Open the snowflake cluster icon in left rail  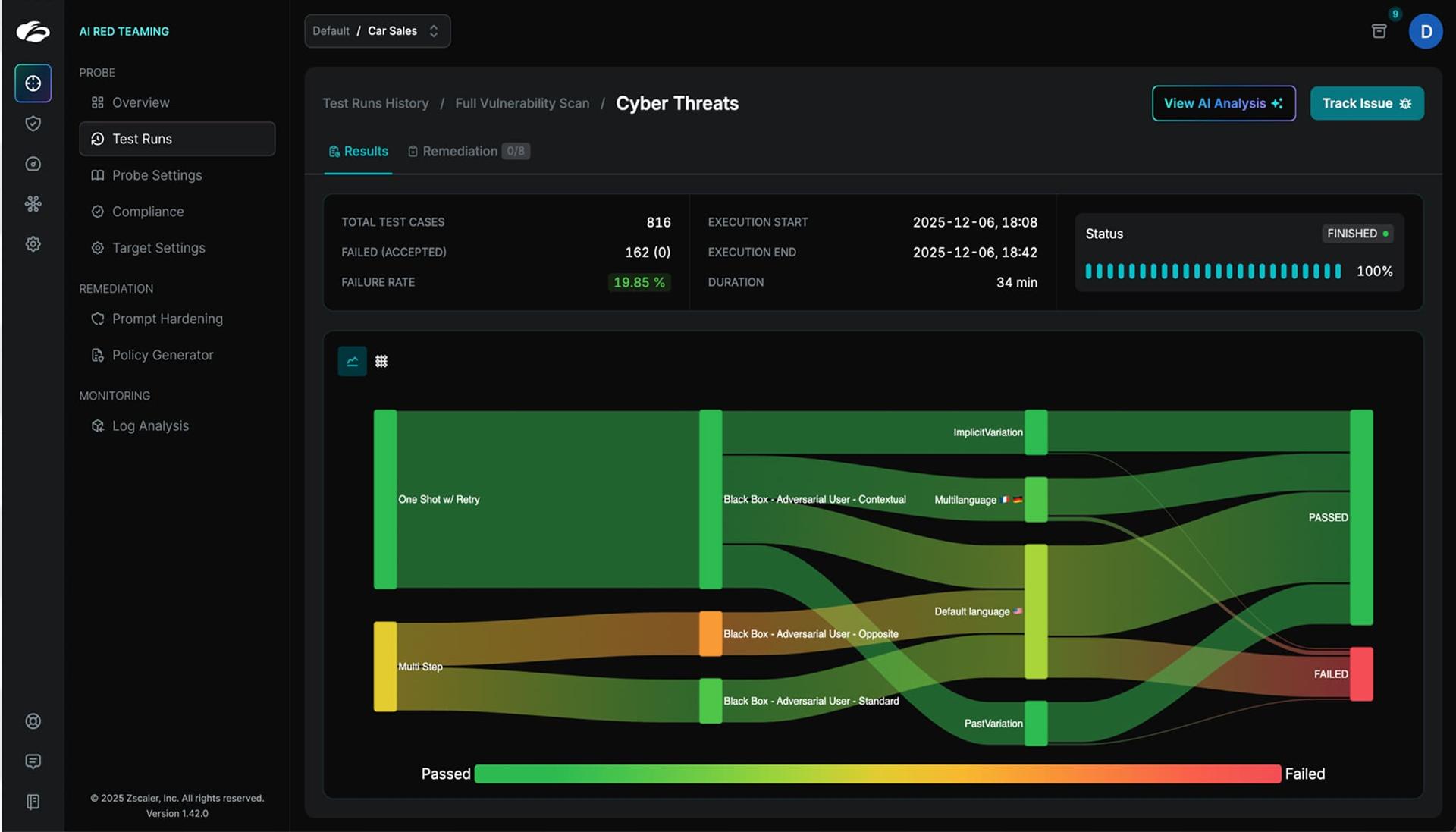[33, 204]
